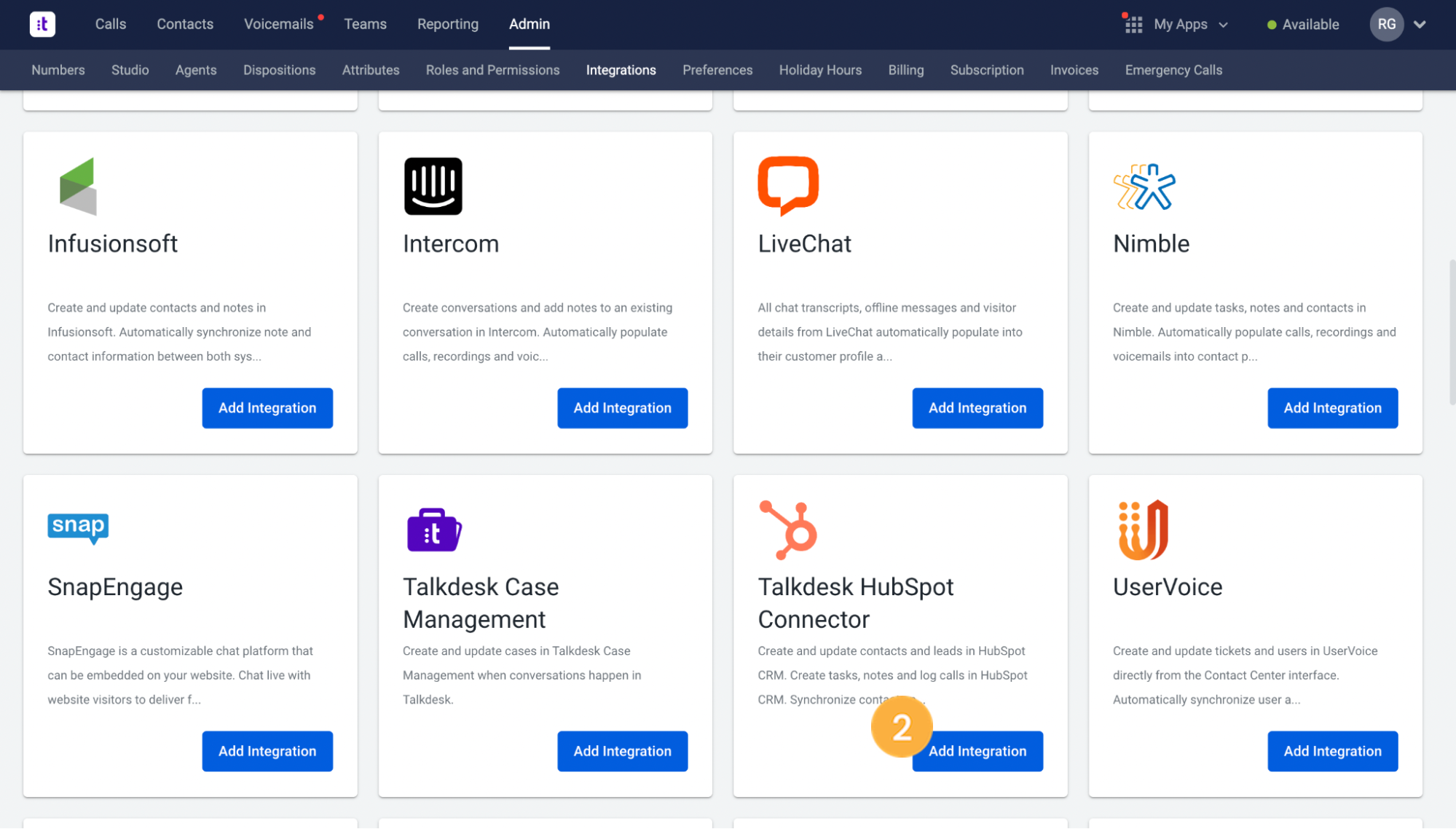Click the LiveChat logo
1456x829 pixels.
[x=788, y=186]
